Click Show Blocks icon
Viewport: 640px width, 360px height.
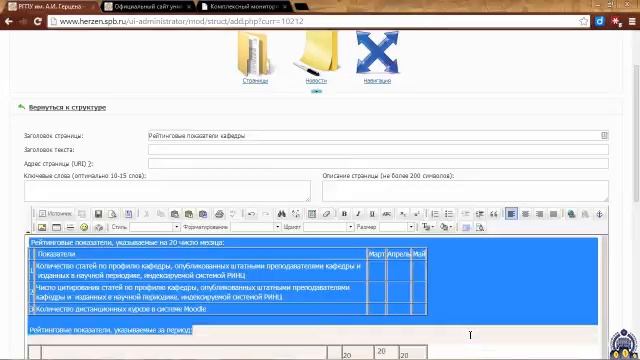[x=480, y=227]
